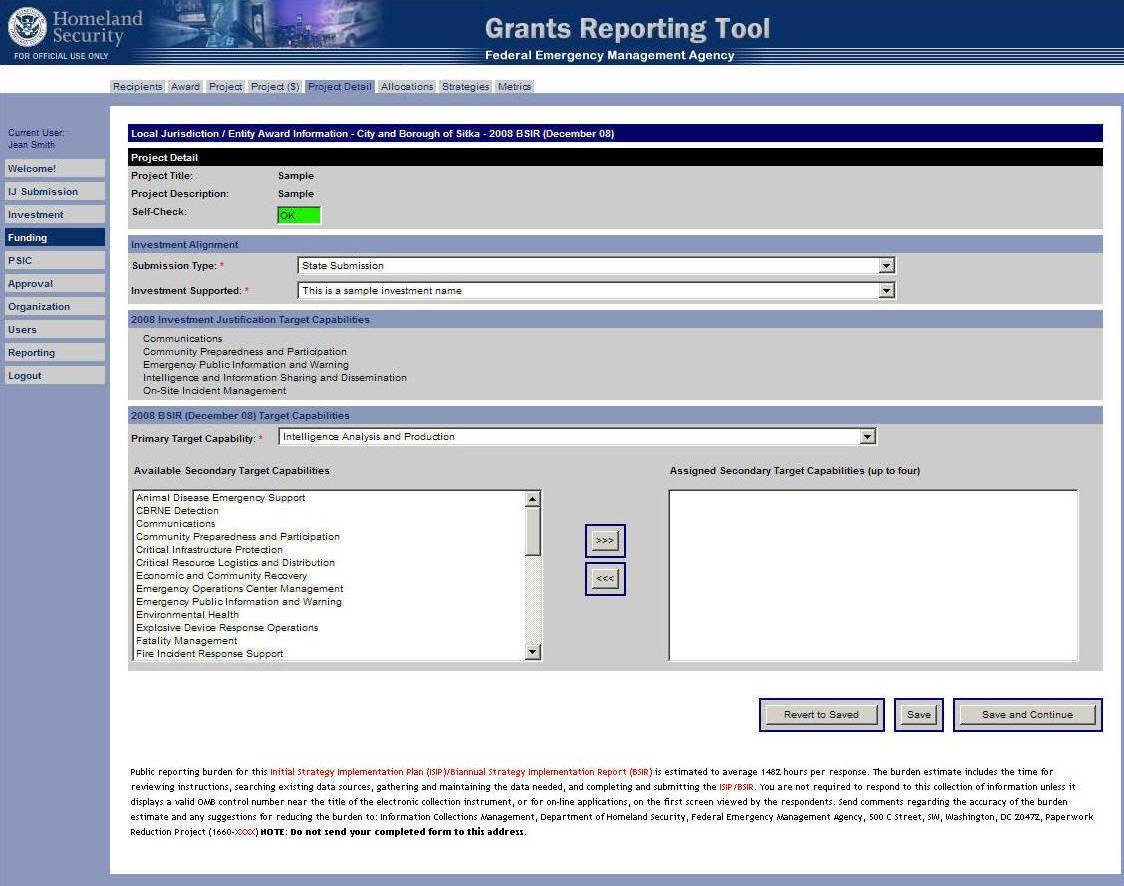
Task: Click the Save button
Action: 918,715
